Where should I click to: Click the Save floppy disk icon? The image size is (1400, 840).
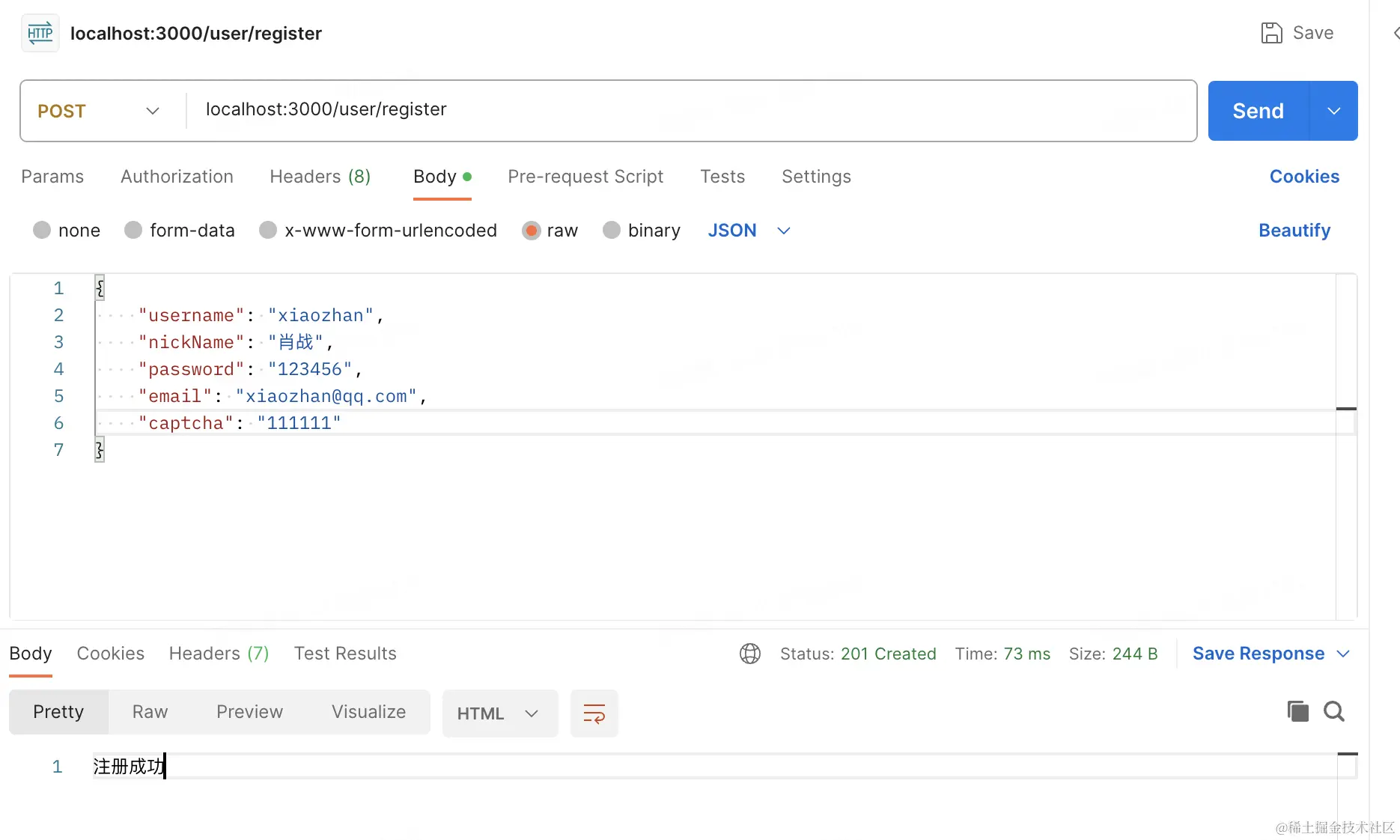1271,33
